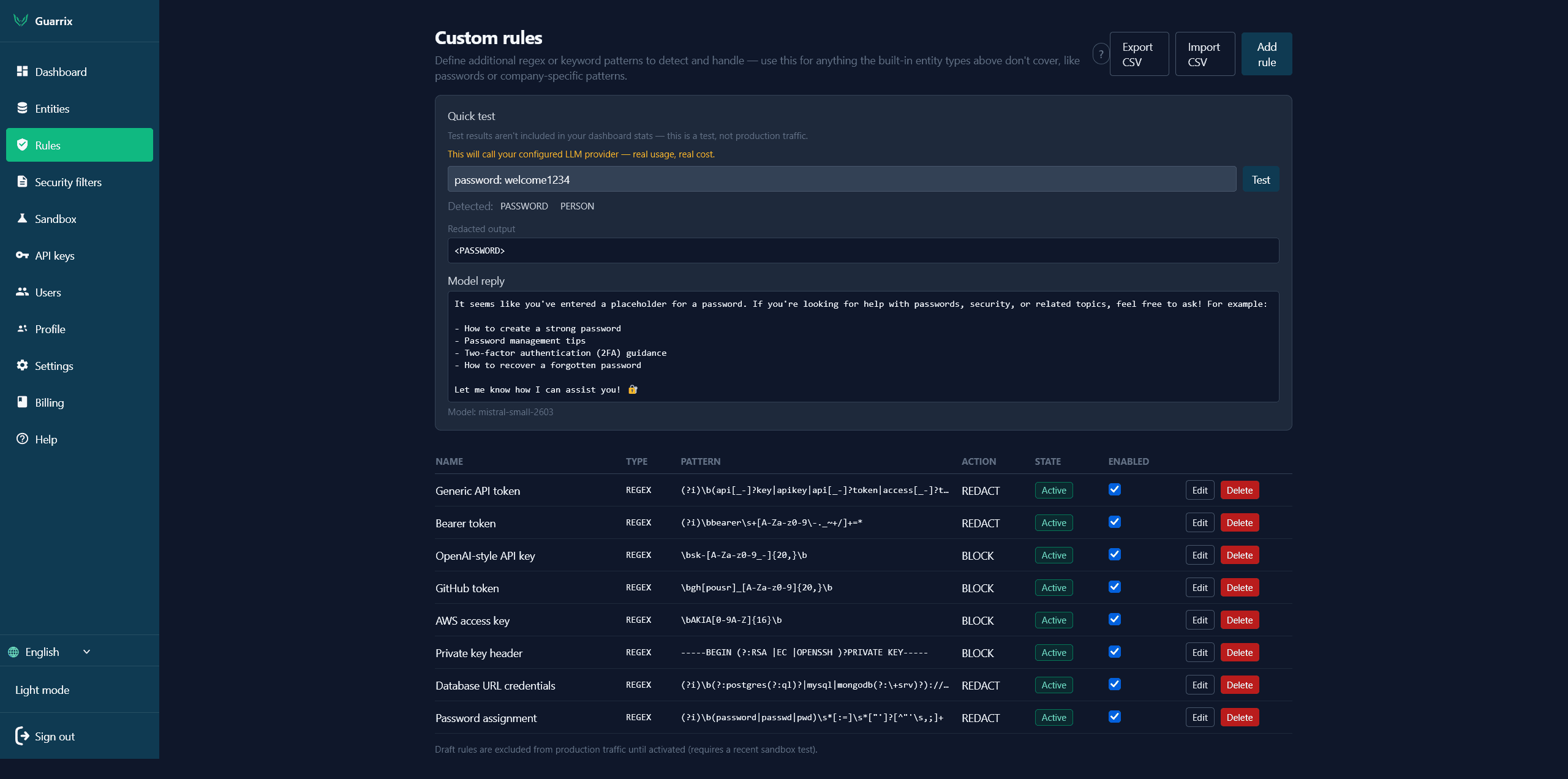Go to the Sandbox page

click(80, 219)
